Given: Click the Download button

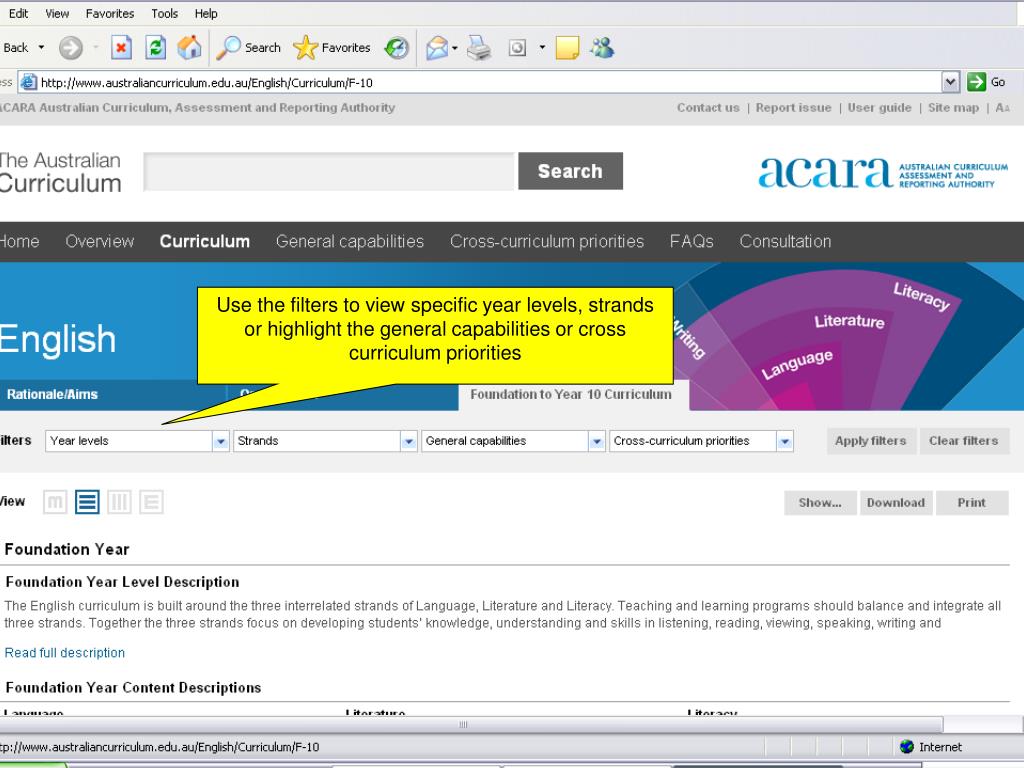Looking at the screenshot, I should click(x=896, y=503).
